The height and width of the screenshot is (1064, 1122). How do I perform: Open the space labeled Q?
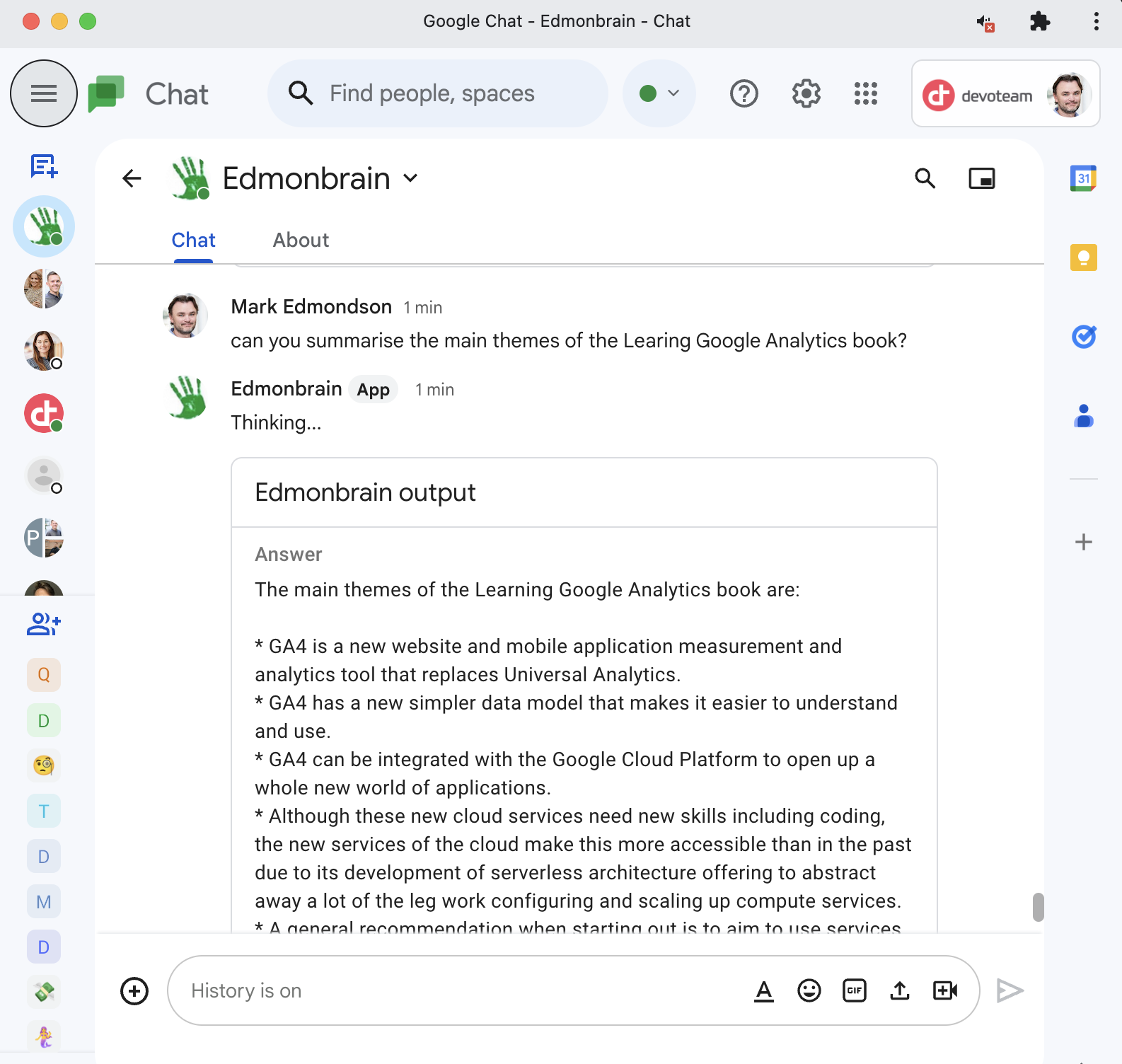pyautogui.click(x=44, y=675)
